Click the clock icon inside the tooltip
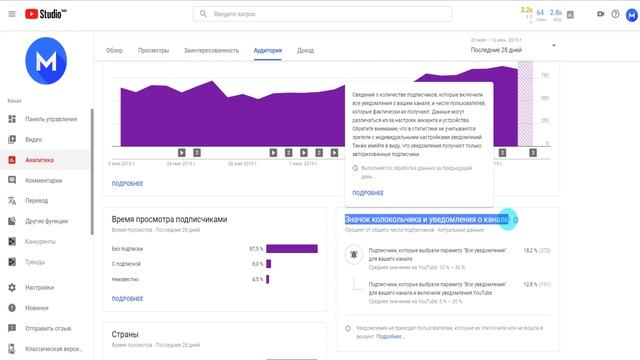640x360 pixels. 355,168
